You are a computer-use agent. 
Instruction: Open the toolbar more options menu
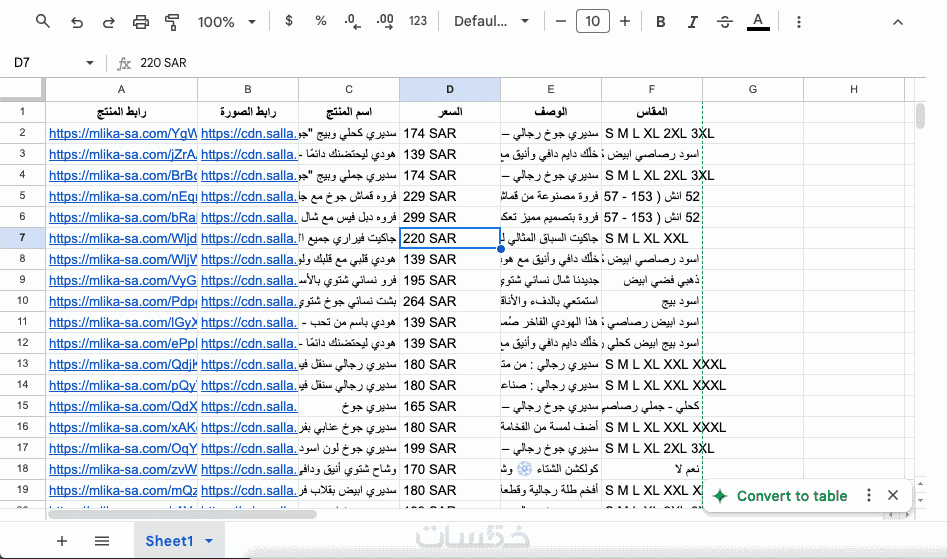click(798, 22)
